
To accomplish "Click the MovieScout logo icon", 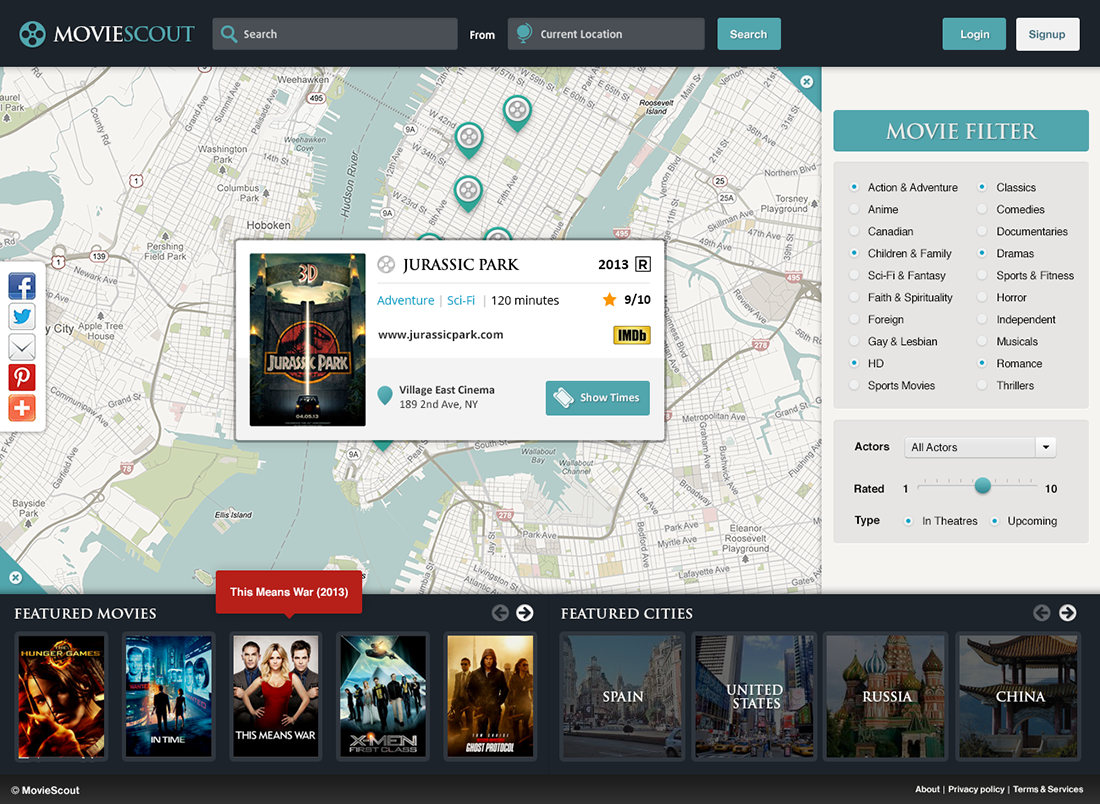I will click(x=32, y=33).
